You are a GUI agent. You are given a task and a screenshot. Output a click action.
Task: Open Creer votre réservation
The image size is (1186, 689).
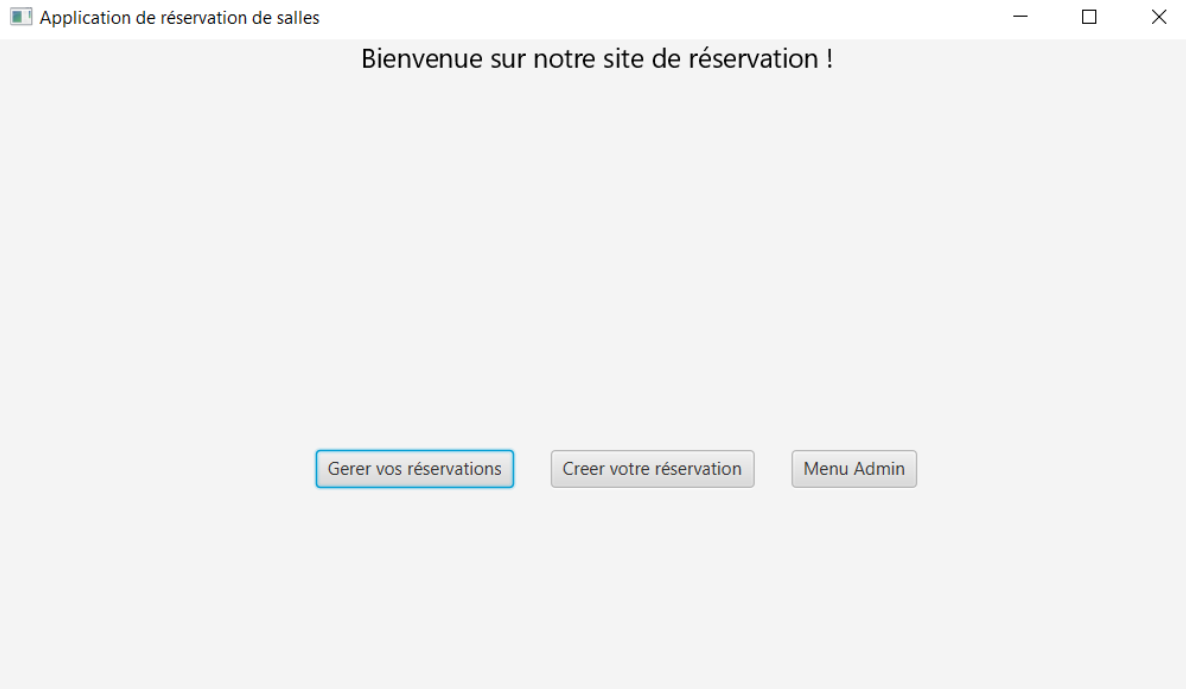[652, 469]
